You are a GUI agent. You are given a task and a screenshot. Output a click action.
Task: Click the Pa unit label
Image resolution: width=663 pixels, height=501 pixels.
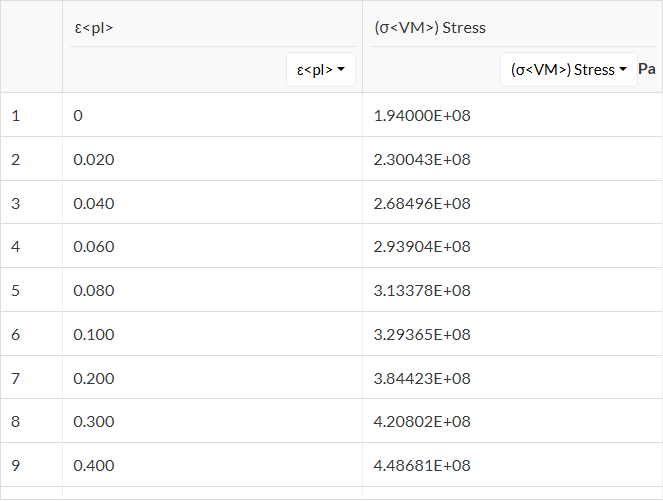click(x=646, y=70)
